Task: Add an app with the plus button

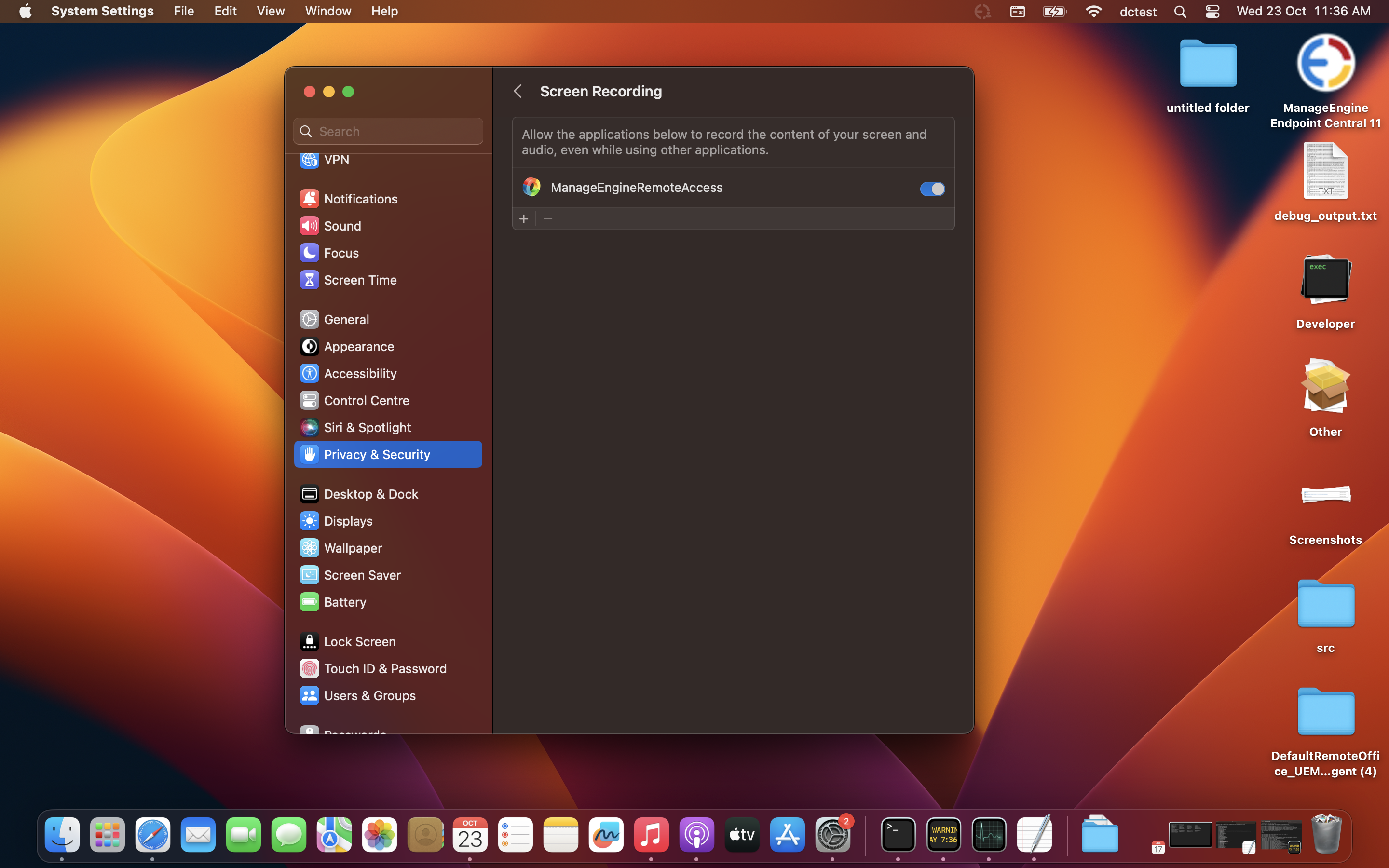Action: 523,218
